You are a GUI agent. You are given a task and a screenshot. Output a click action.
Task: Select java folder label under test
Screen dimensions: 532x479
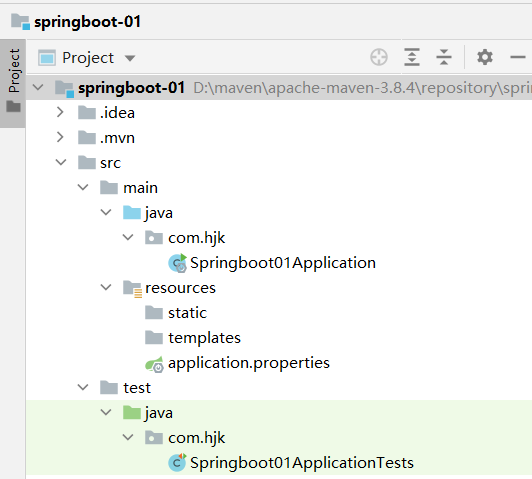[x=159, y=414]
